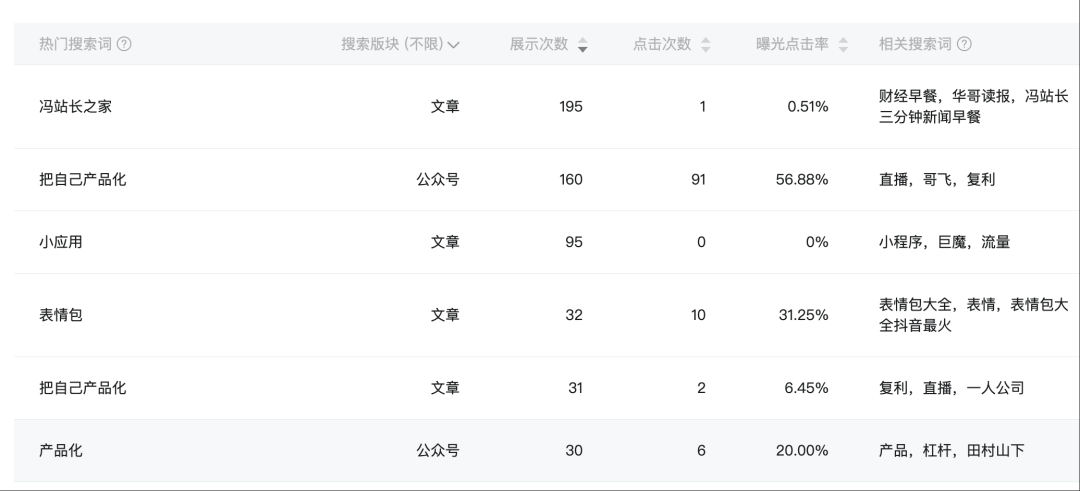Select the highlighted 产品化 row
The image size is (1080, 491).
click(x=547, y=450)
